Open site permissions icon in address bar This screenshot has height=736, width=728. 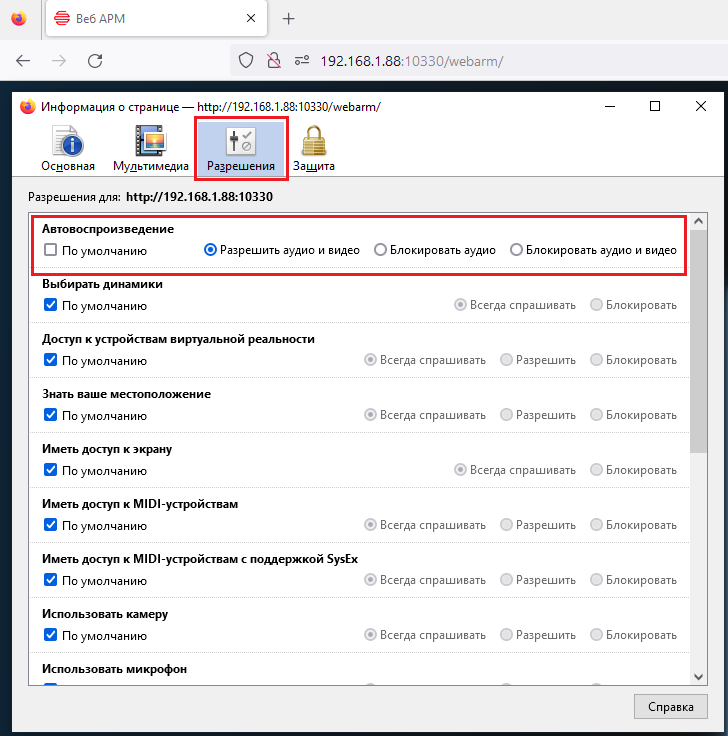[302, 61]
